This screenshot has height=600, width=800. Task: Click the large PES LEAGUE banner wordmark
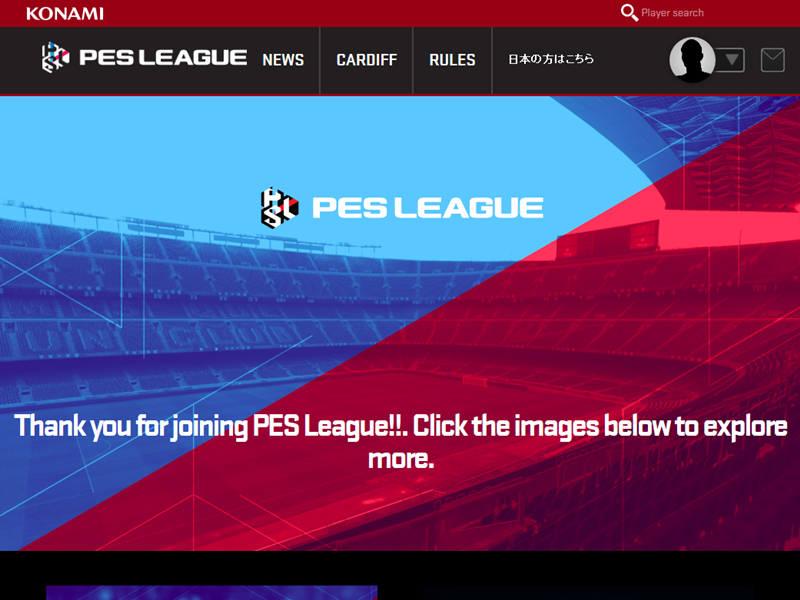coord(428,208)
